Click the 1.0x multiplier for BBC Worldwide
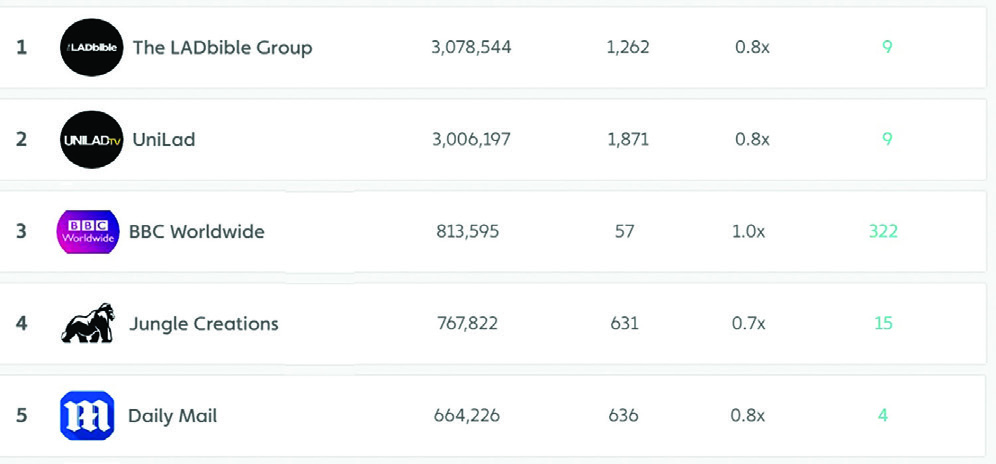The width and height of the screenshot is (996, 464). [x=748, y=232]
